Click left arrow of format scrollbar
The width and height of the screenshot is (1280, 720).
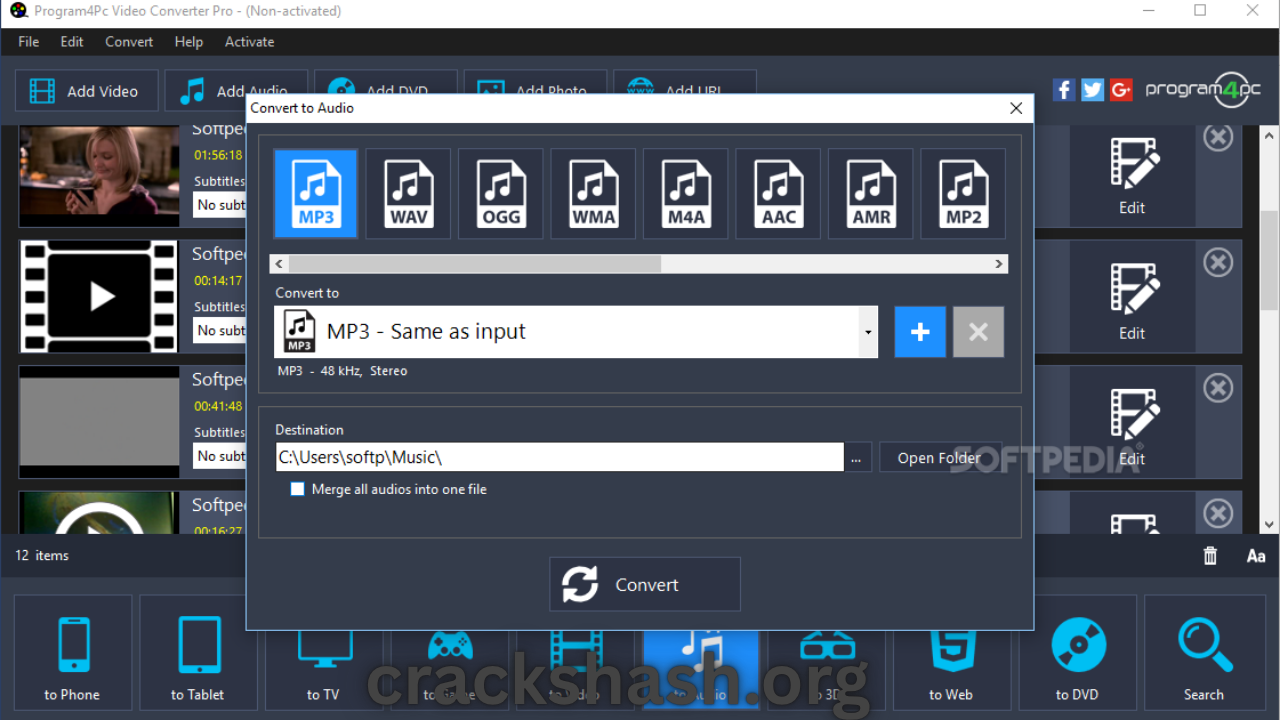(279, 264)
